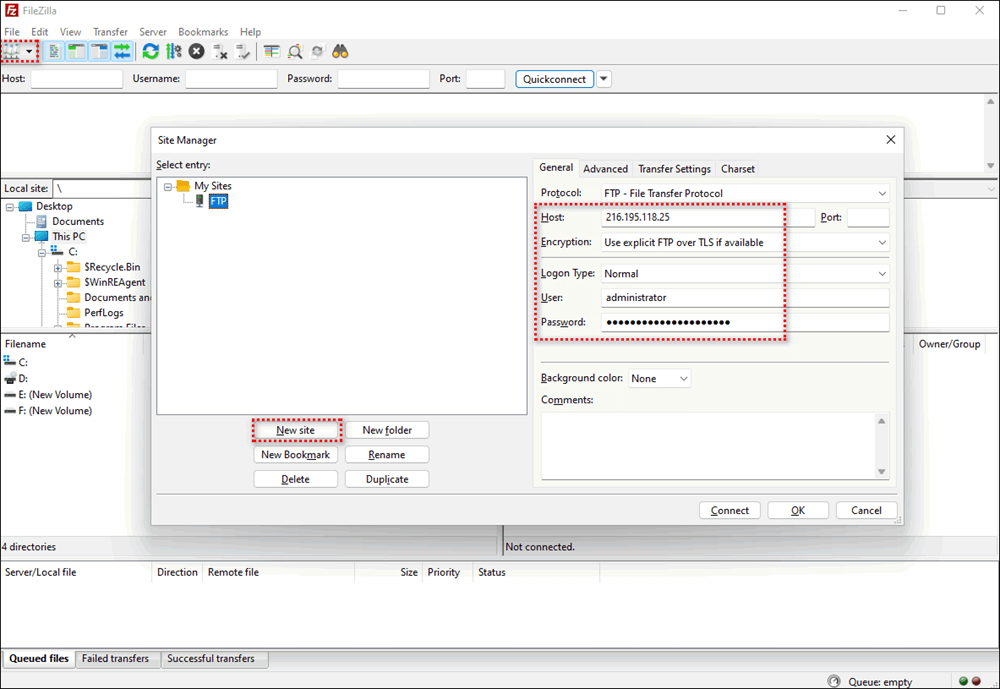Toggle the message log display icon
Viewport: 1000px width, 689px height.
pos(54,51)
